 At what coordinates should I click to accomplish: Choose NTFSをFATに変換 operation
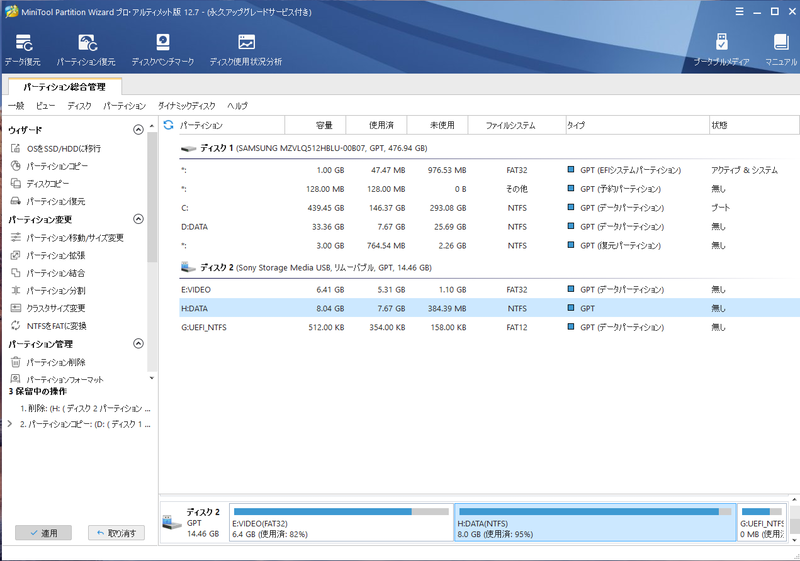pyautogui.click(x=56, y=326)
